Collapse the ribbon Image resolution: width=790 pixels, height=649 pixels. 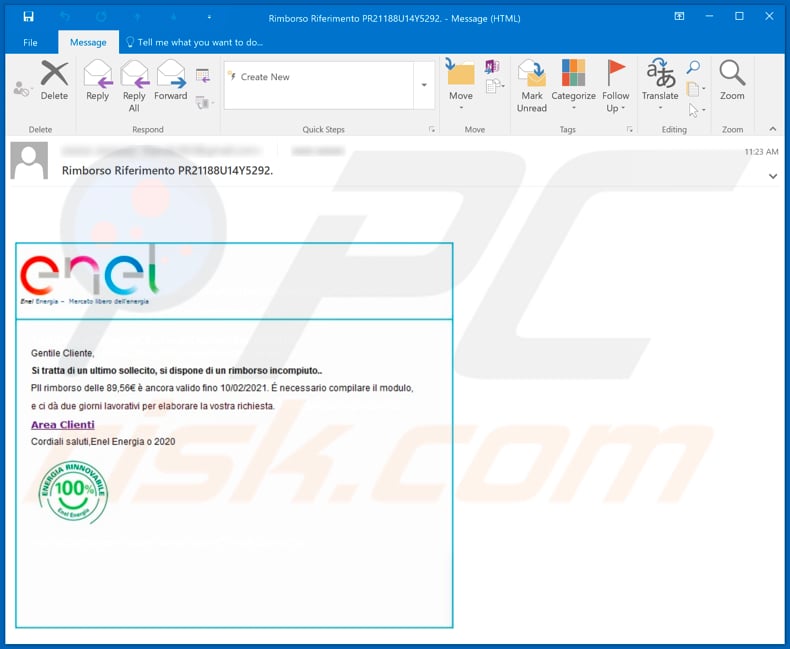[x=772, y=129]
